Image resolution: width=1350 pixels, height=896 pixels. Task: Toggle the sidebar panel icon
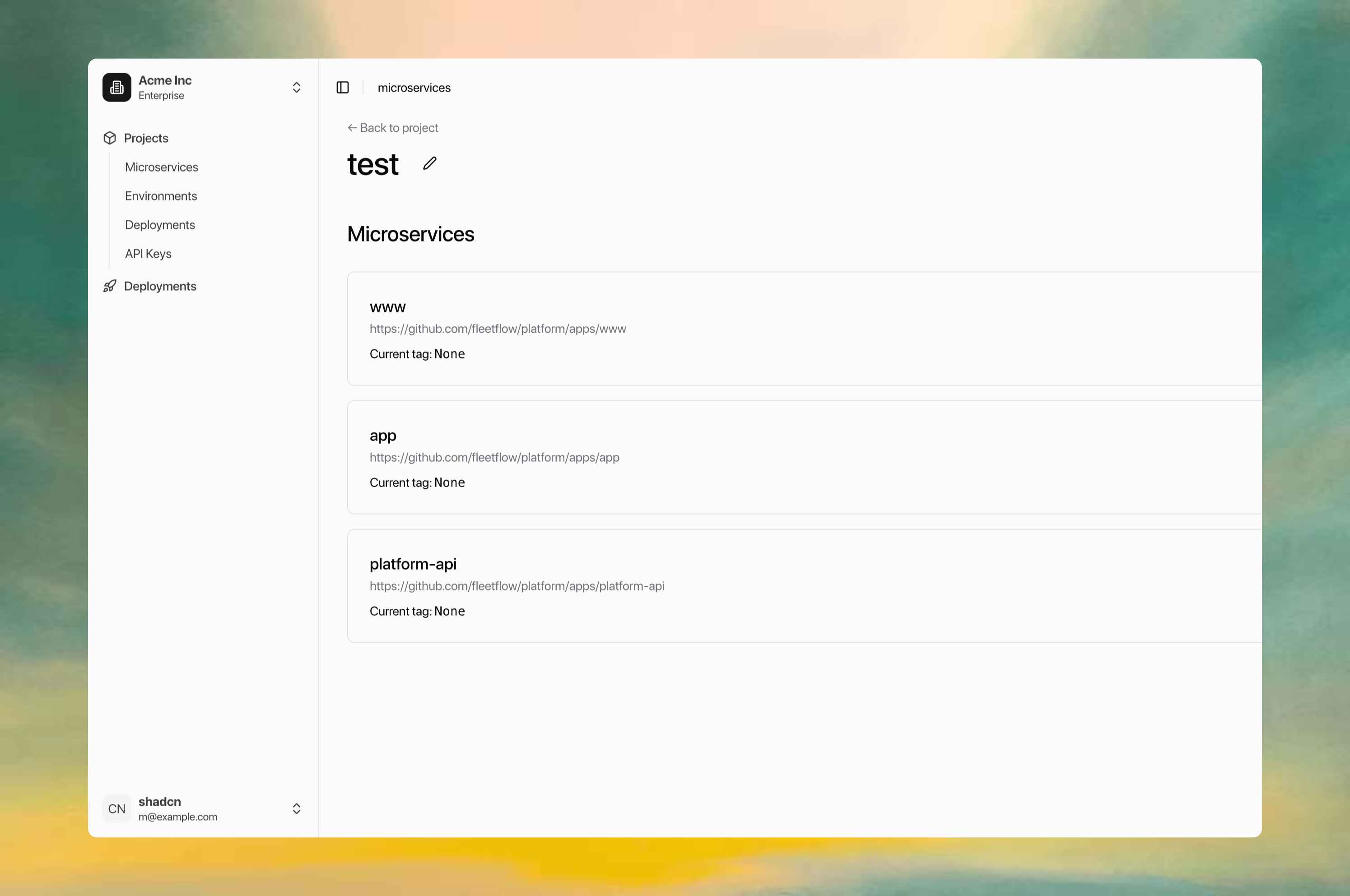click(342, 88)
